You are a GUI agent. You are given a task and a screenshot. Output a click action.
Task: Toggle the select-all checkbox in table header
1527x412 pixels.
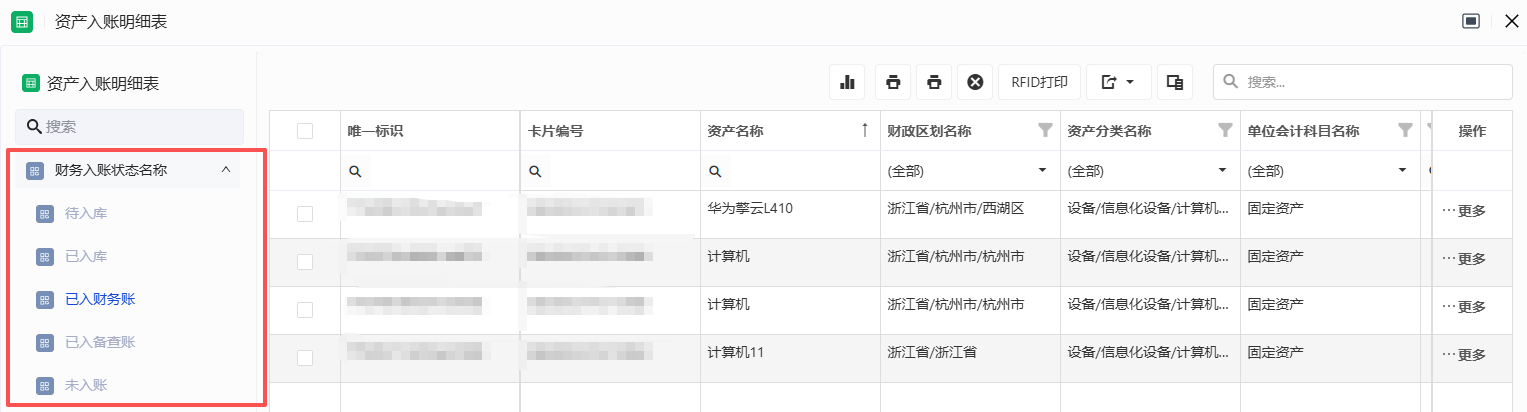pyautogui.click(x=305, y=131)
